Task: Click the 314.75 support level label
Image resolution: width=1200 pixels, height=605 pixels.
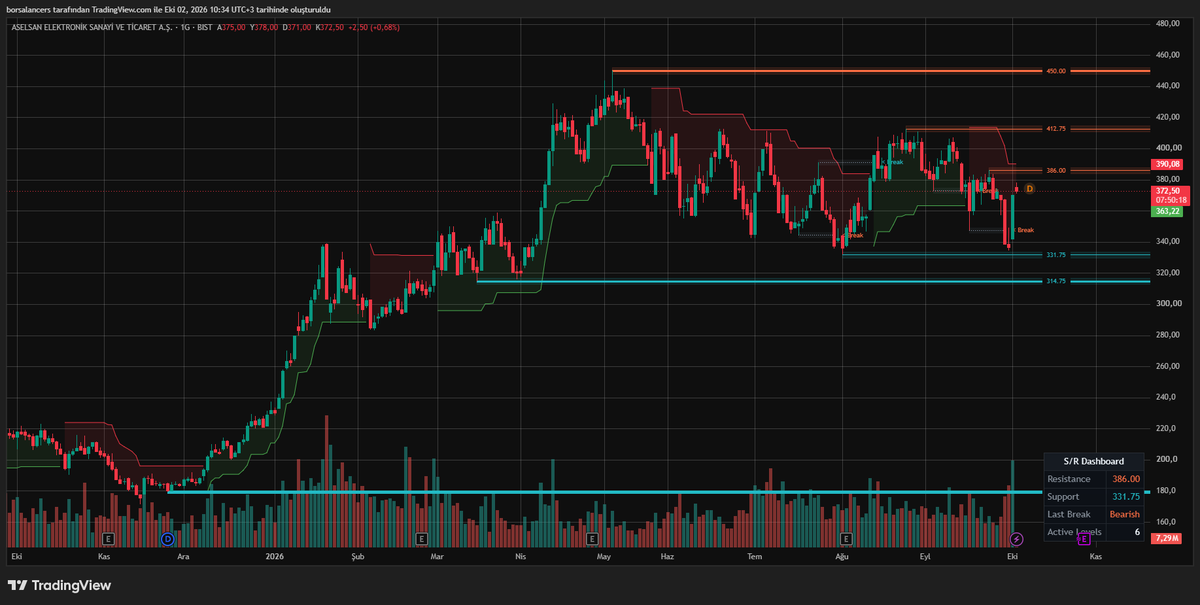Action: 1056,281
